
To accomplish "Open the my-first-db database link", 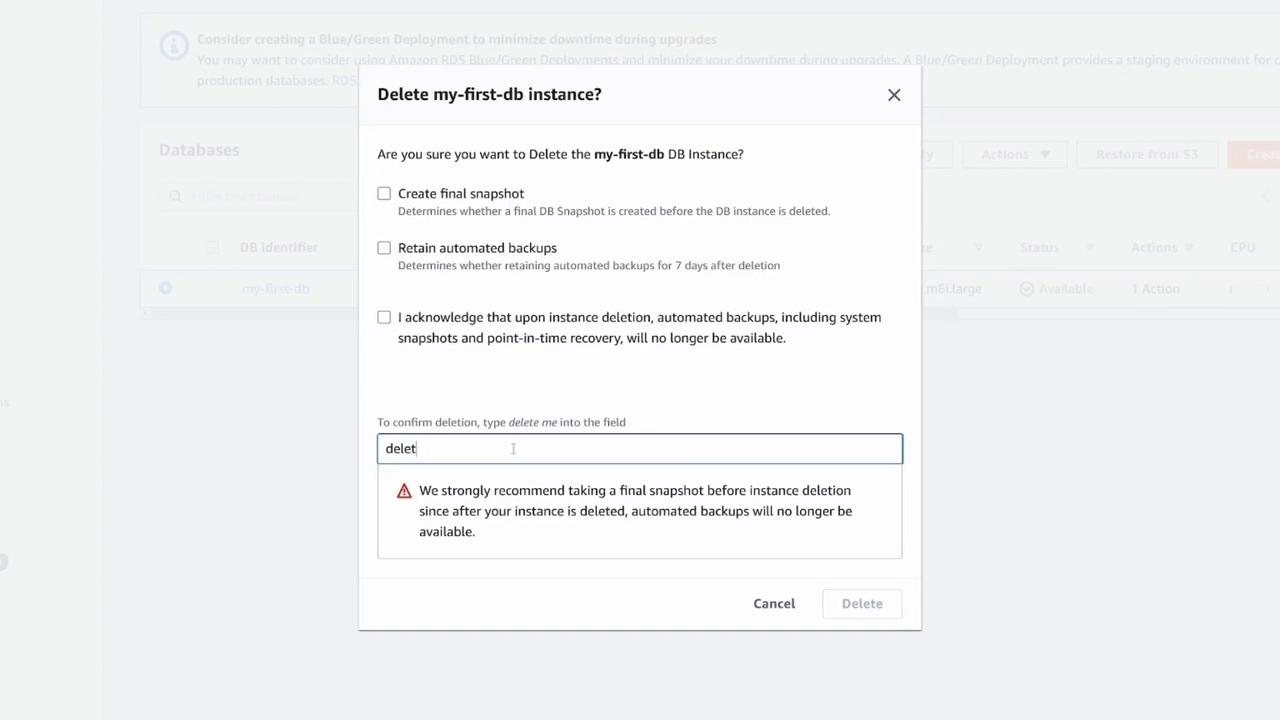I will (x=275, y=289).
